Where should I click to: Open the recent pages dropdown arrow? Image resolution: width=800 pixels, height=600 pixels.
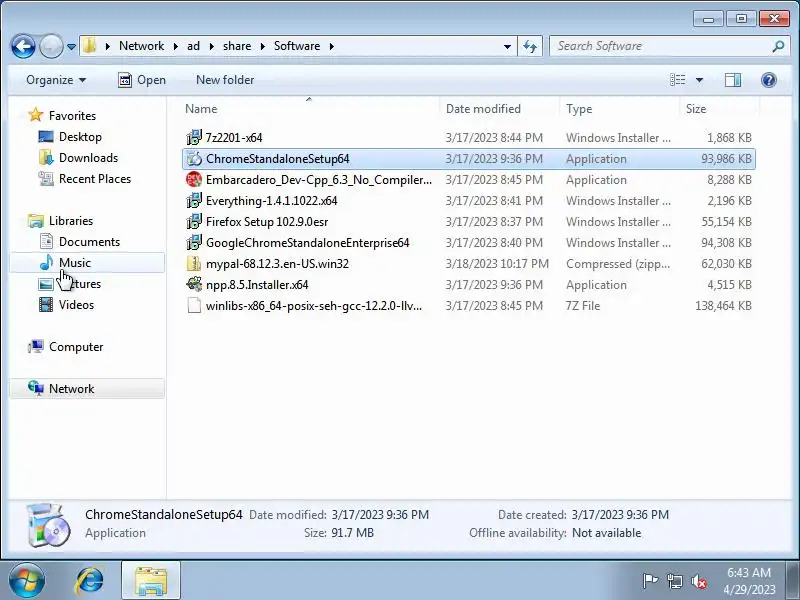[71, 47]
